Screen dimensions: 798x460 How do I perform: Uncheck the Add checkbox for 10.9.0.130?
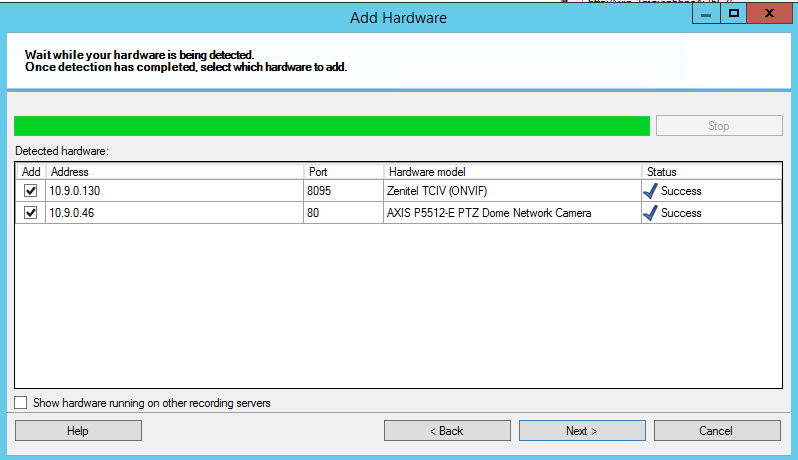pyautogui.click(x=30, y=191)
